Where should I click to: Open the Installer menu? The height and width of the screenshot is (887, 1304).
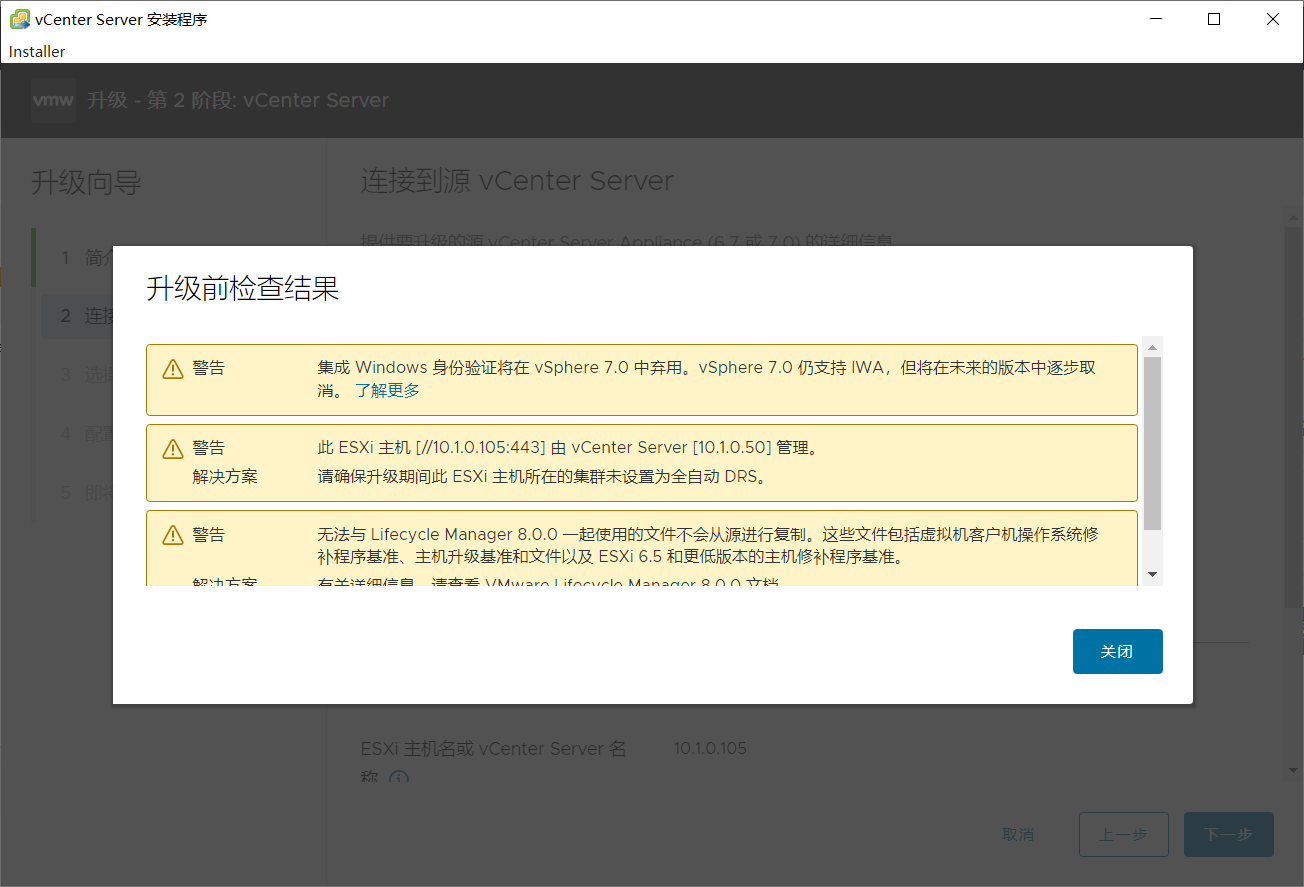[x=36, y=51]
